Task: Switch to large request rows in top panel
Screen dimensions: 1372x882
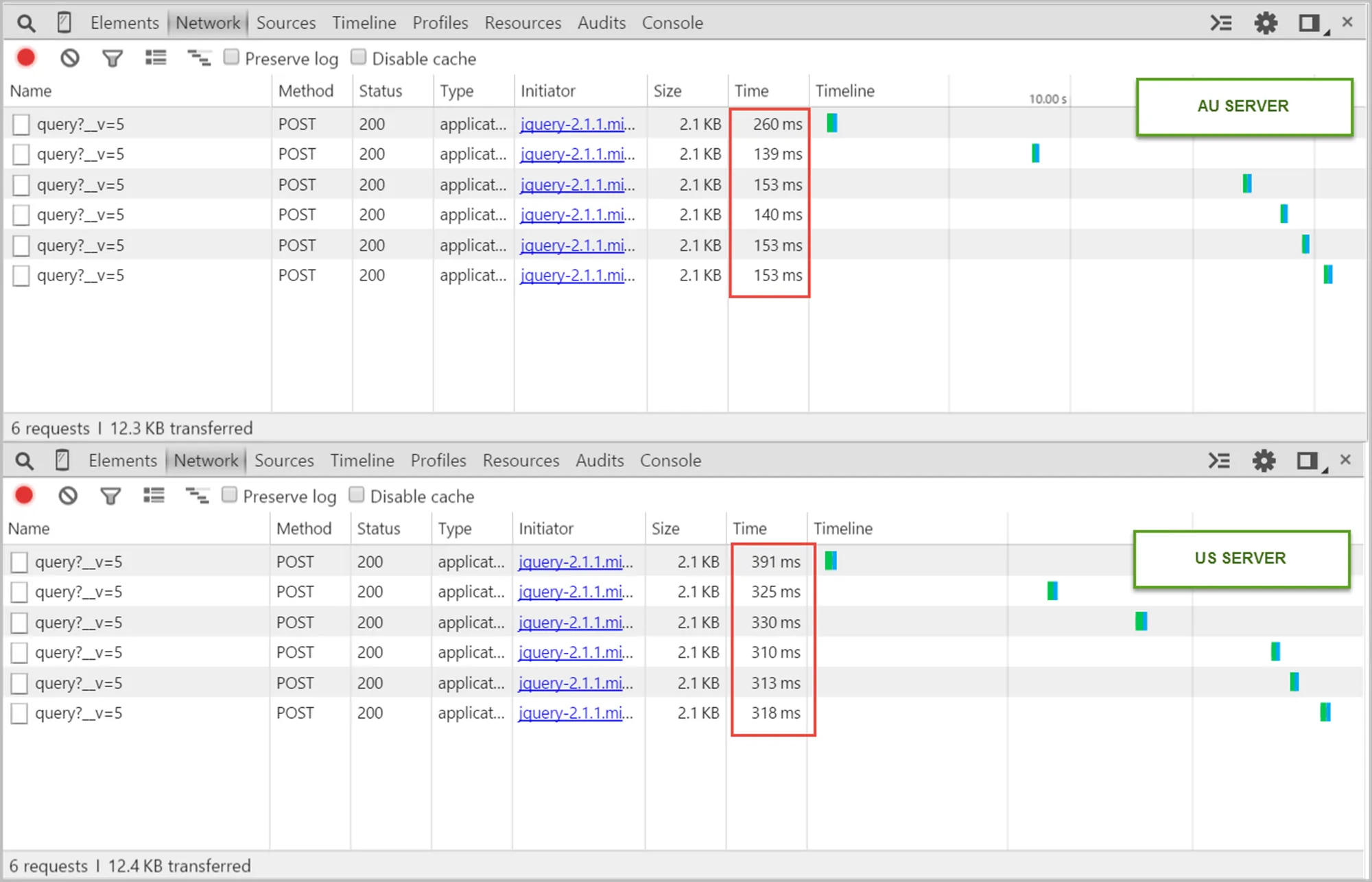Action: point(156,58)
